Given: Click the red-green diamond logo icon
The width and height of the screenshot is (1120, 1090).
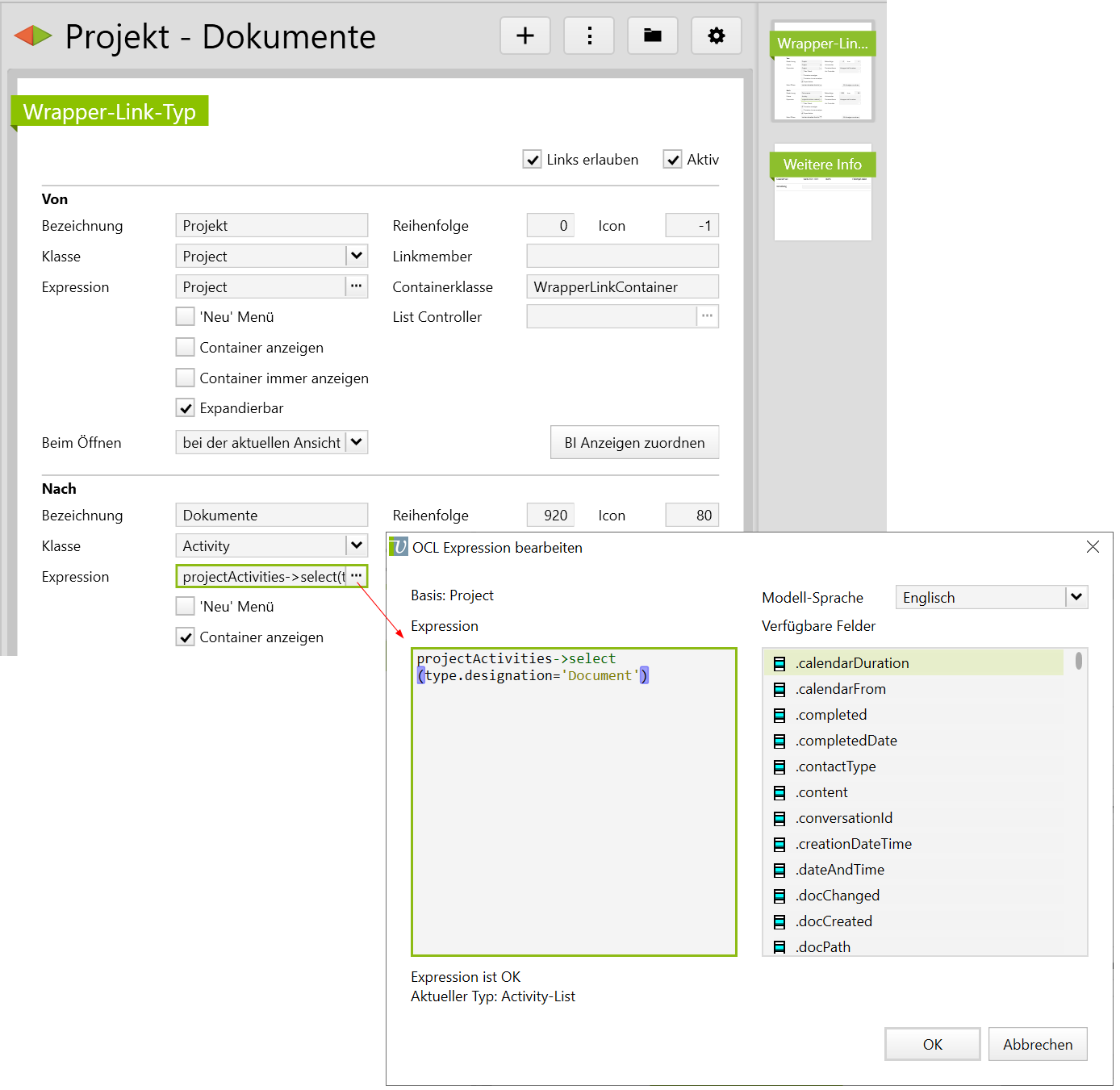Looking at the screenshot, I should click(x=33, y=35).
